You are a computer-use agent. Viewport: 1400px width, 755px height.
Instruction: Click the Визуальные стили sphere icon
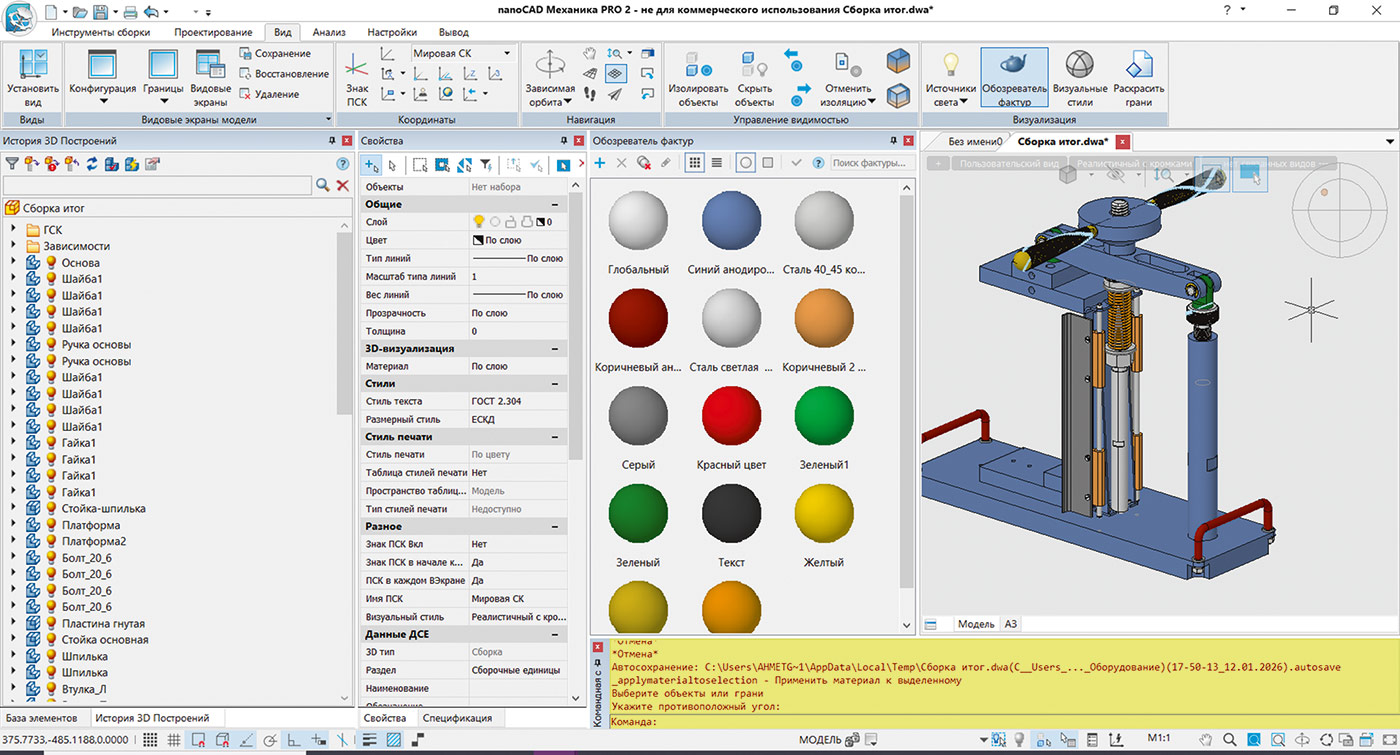[x=1080, y=66]
